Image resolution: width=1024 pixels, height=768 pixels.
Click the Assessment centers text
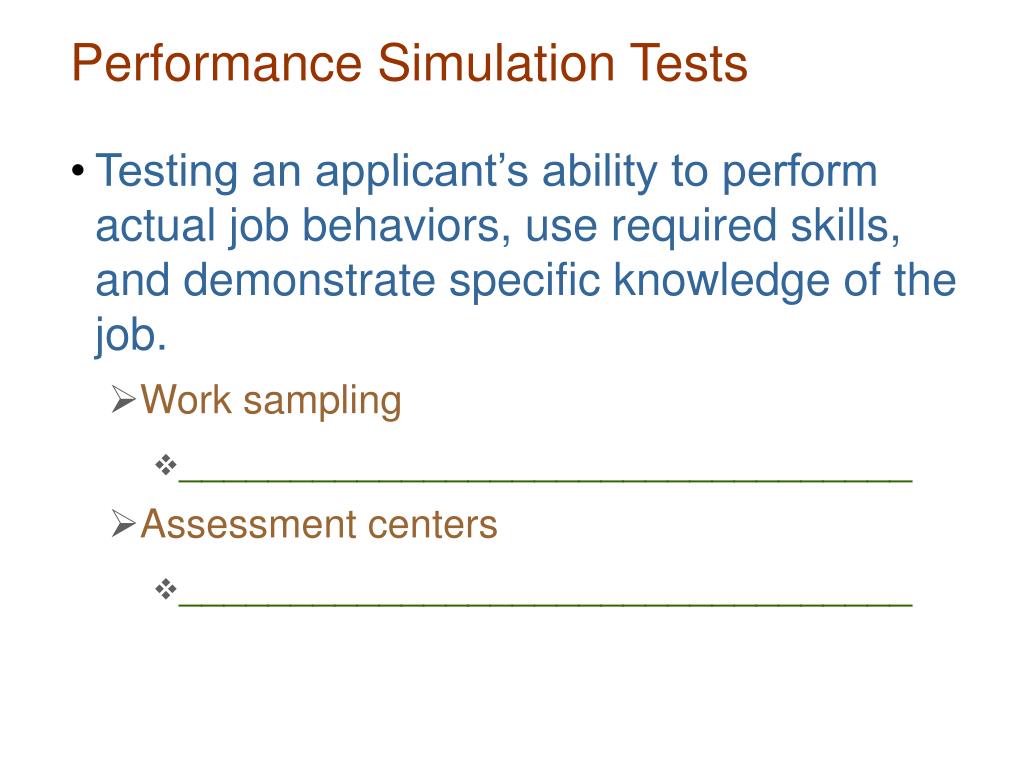click(x=319, y=524)
